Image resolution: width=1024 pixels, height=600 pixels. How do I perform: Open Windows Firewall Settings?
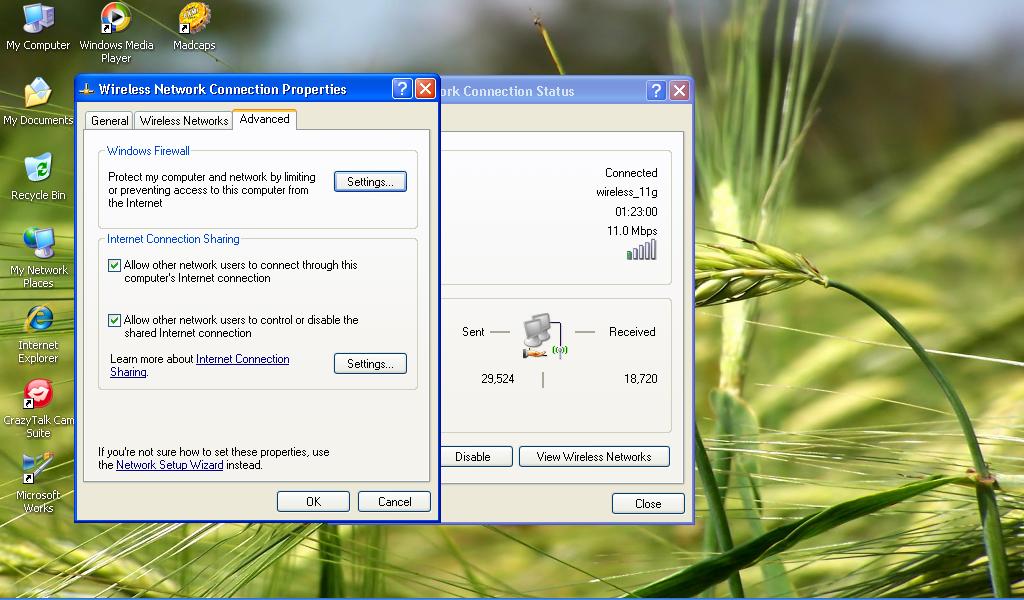370,182
